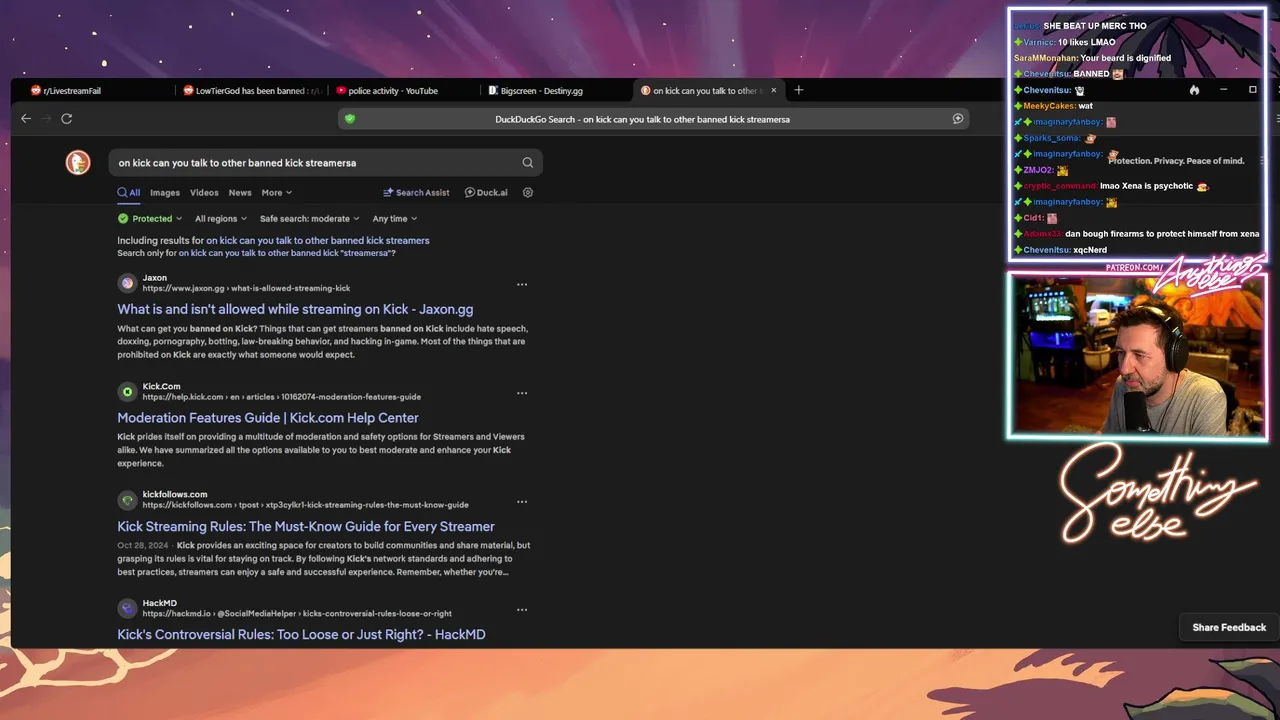The height and width of the screenshot is (720, 1280).
Task: Open the three-dot menu for Kick.Com result
Action: (522, 393)
